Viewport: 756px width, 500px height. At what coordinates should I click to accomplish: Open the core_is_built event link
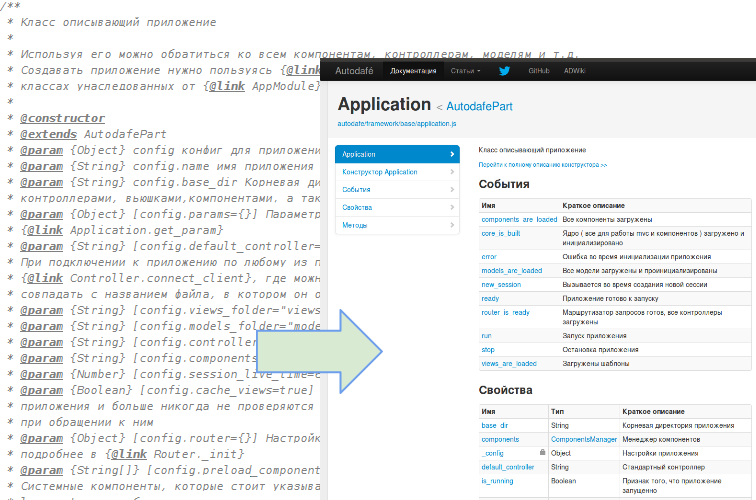click(500, 233)
